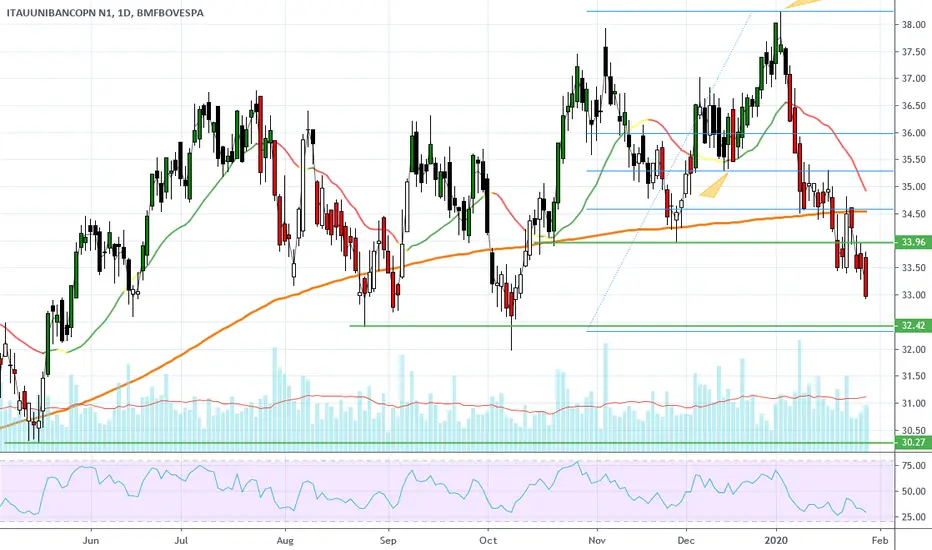
Task: Click the 37.50 price axis value
Action: click(913, 52)
